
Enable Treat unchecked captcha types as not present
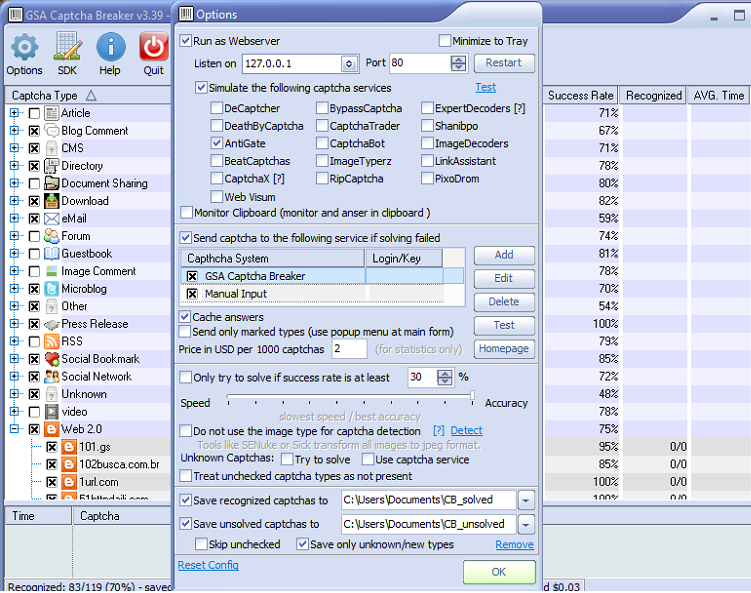[185, 476]
